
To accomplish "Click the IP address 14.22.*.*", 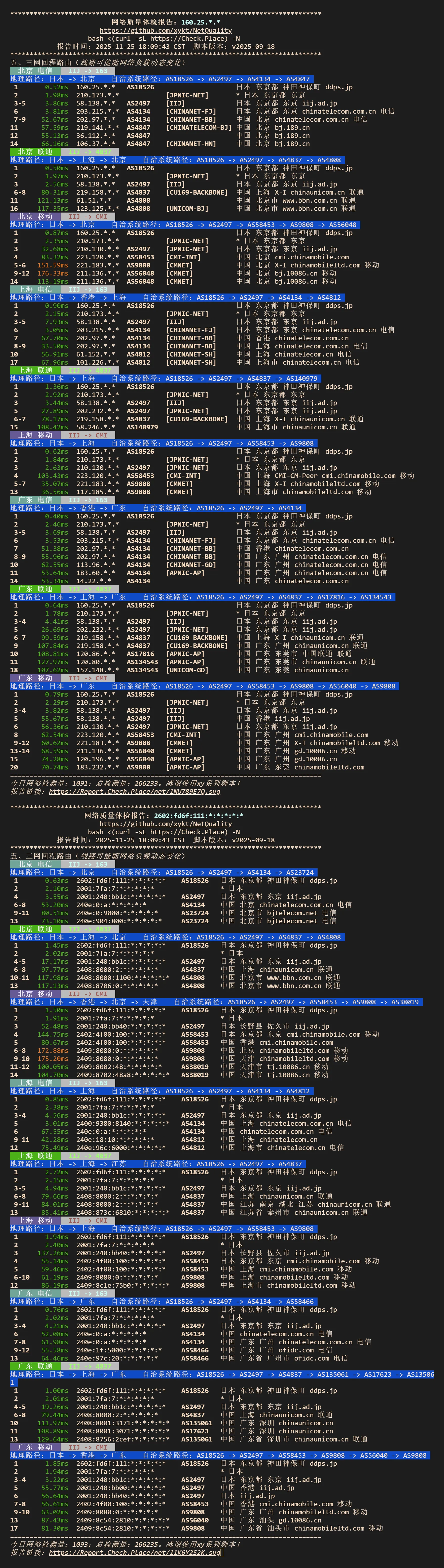I will (x=94, y=581).
